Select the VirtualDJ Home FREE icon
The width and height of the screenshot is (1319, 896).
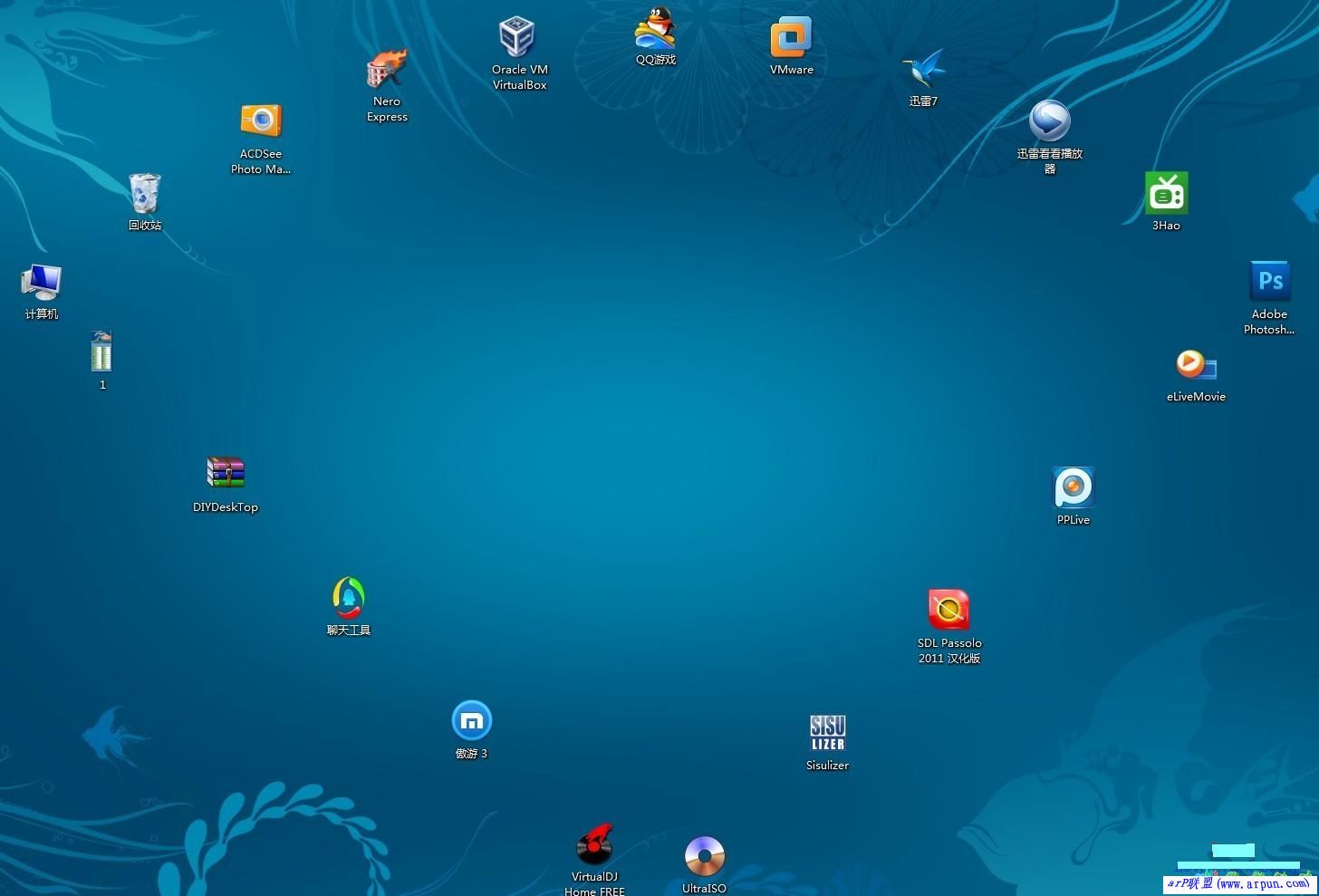pyautogui.click(x=594, y=845)
